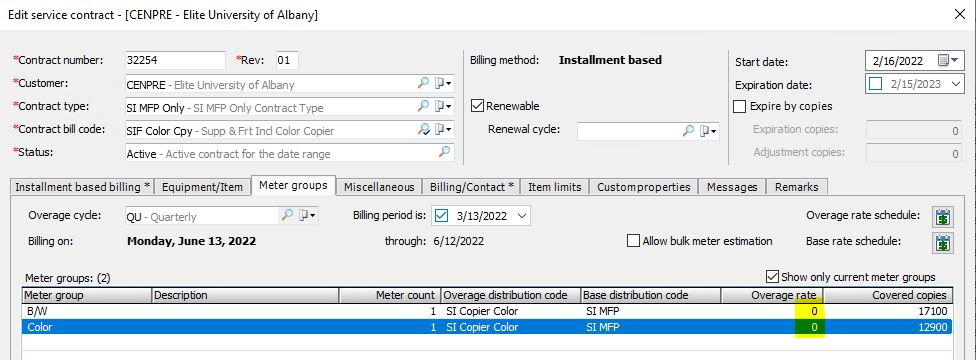976x360 pixels.
Task: Open the Equipment/Item tab
Action: point(202,187)
